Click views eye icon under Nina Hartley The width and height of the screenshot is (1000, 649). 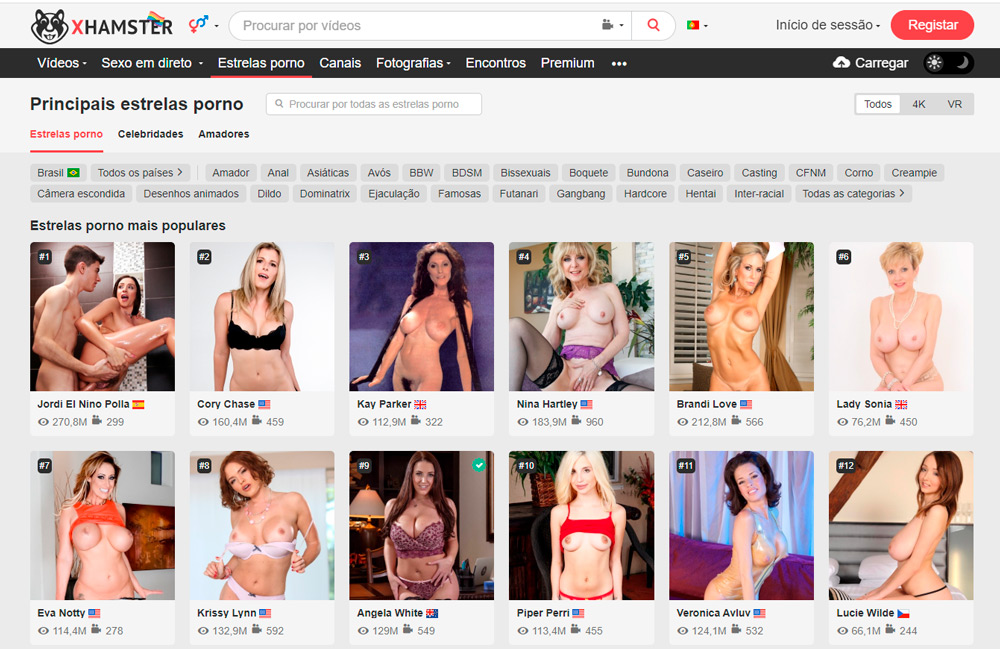pyautogui.click(x=522, y=422)
